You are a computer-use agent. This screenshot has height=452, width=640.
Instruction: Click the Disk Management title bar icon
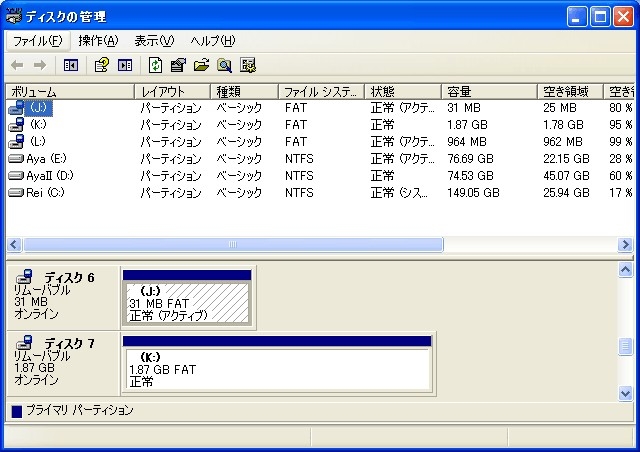[x=13, y=16]
